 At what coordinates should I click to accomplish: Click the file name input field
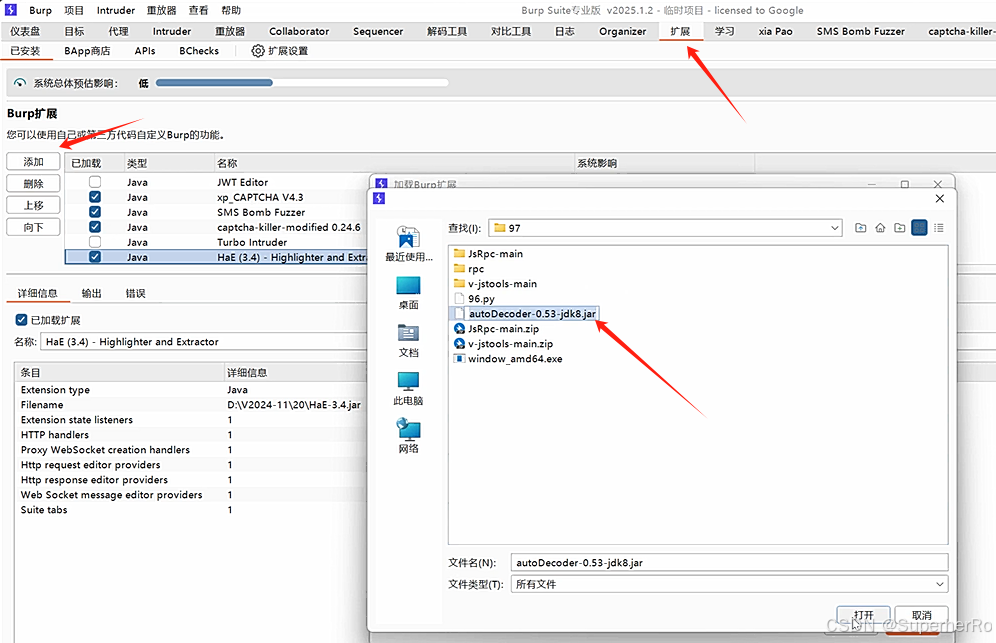click(729, 563)
